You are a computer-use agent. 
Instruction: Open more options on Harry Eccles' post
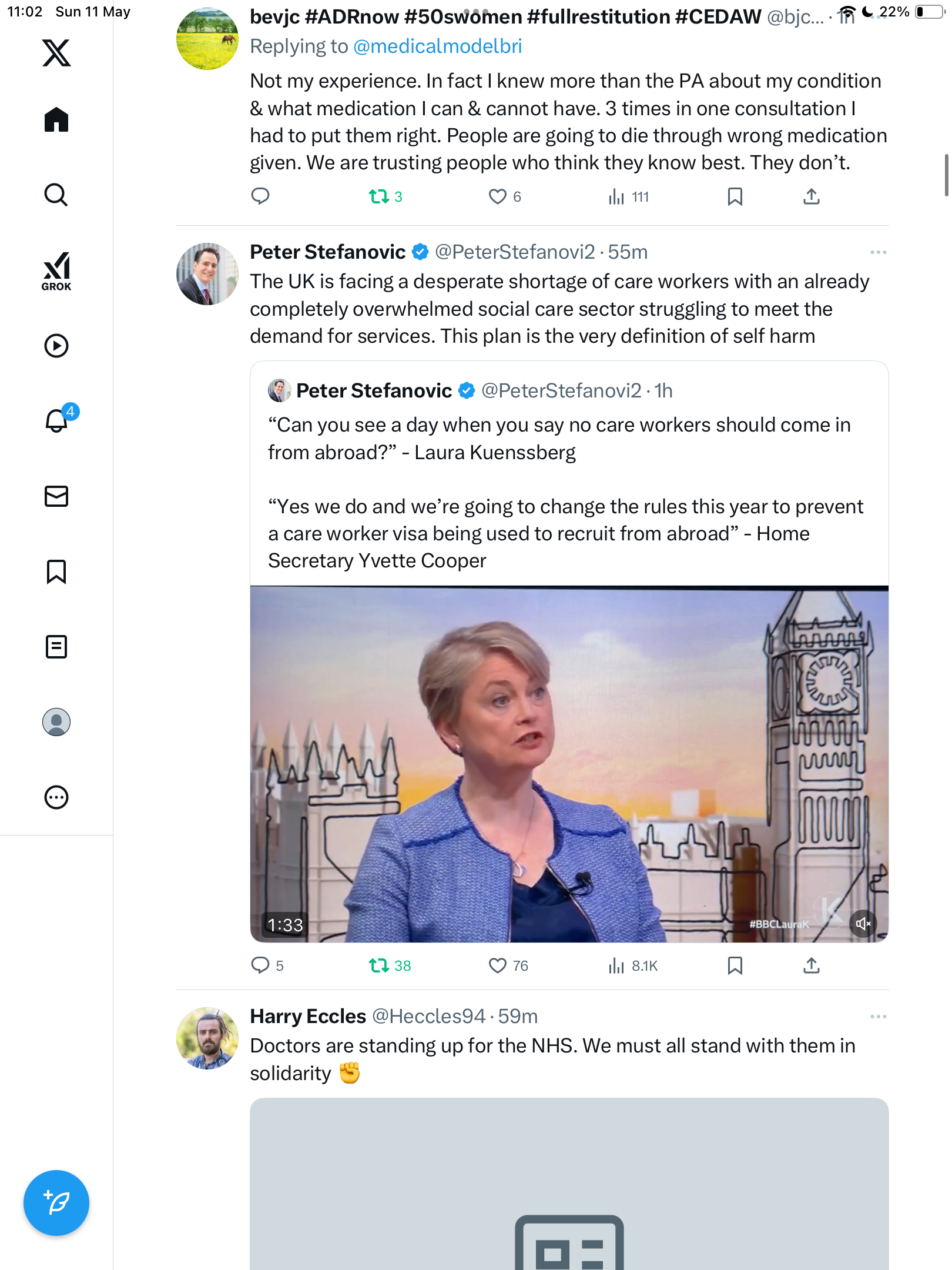tap(878, 1017)
